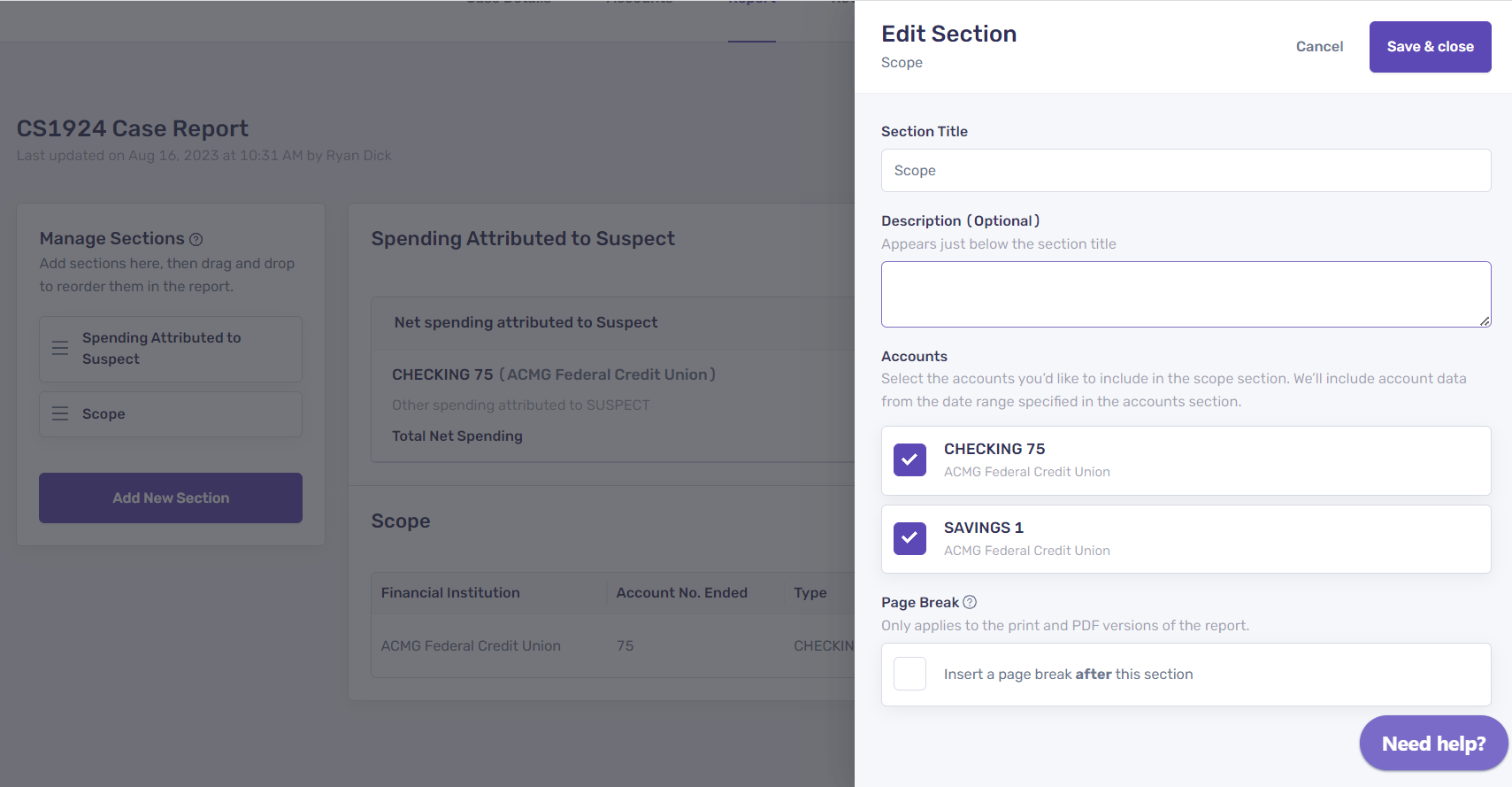Uncheck the SAVINGS 1 account checkbox
Screen dimensions: 1512x787
pos(910,538)
